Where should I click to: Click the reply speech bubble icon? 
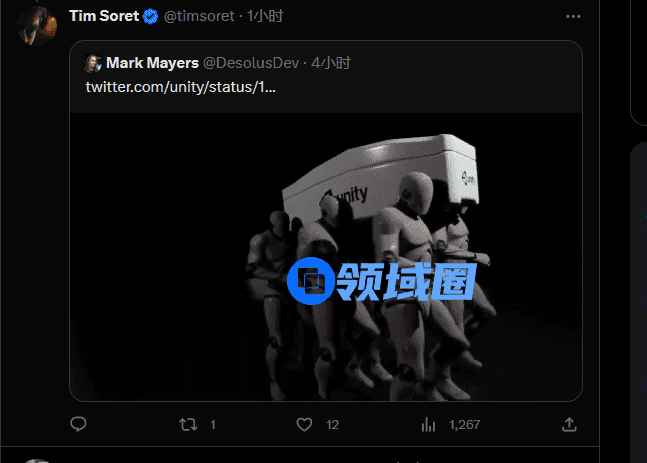tap(78, 424)
